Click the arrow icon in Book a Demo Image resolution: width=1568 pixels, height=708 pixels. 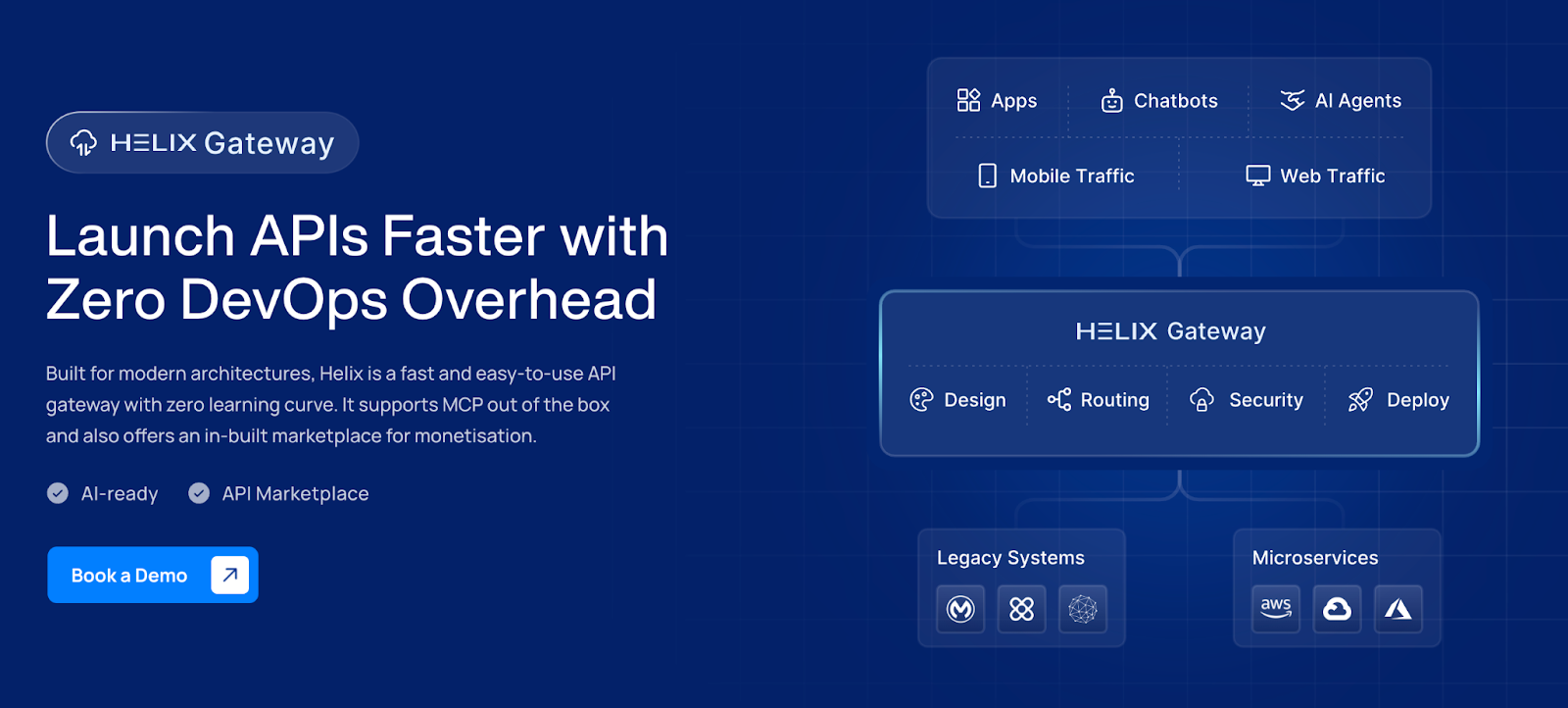click(x=229, y=575)
